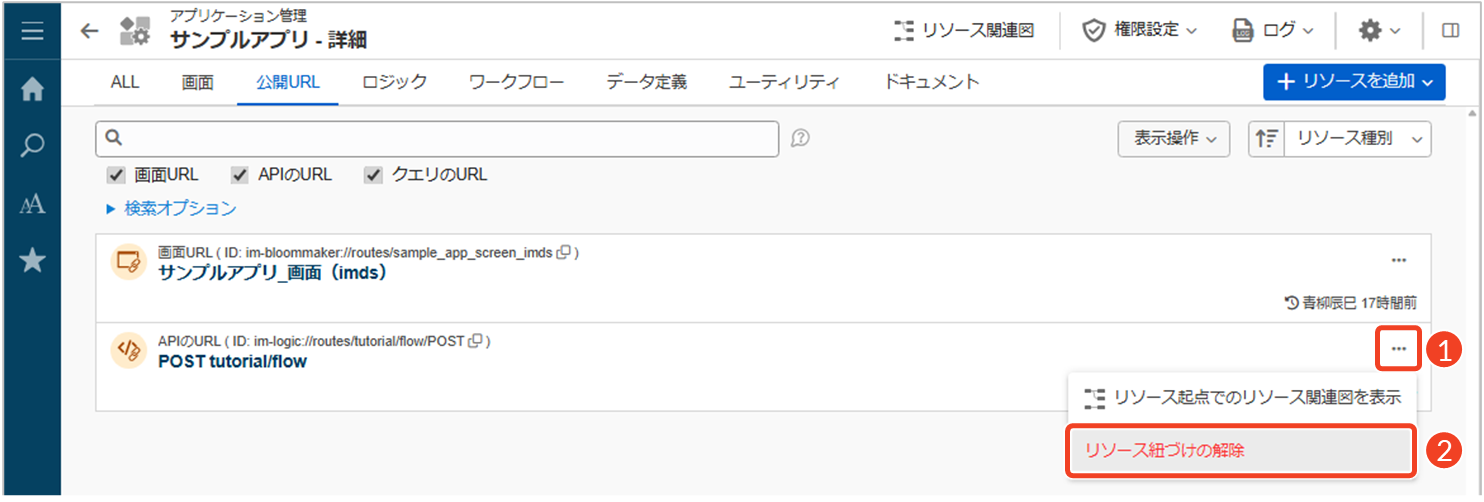Click the back arrow icon

[x=90, y=31]
